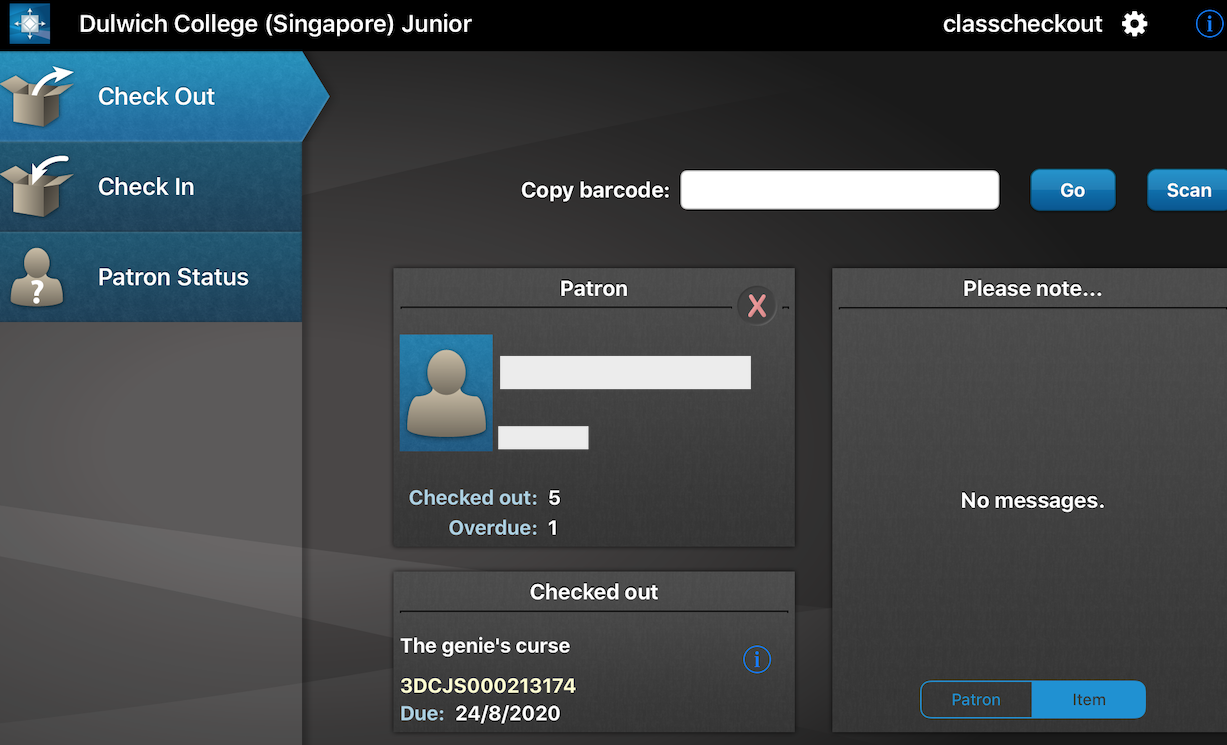Click the Checked out count 5
1227x745 pixels.
tap(555, 498)
